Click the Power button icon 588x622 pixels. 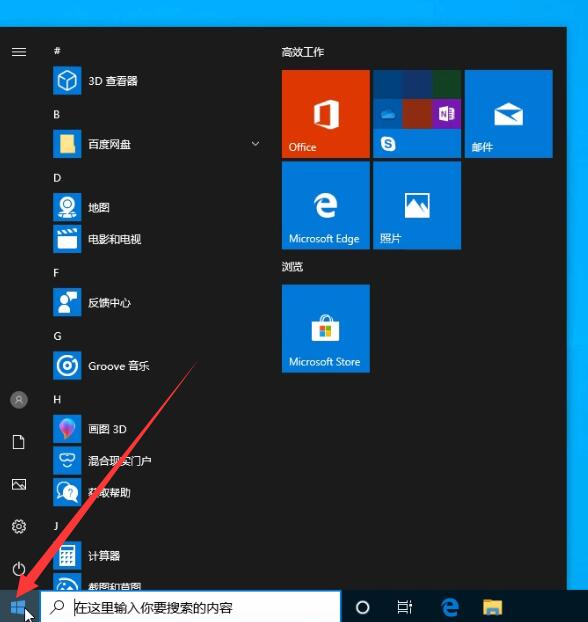pos(19,569)
